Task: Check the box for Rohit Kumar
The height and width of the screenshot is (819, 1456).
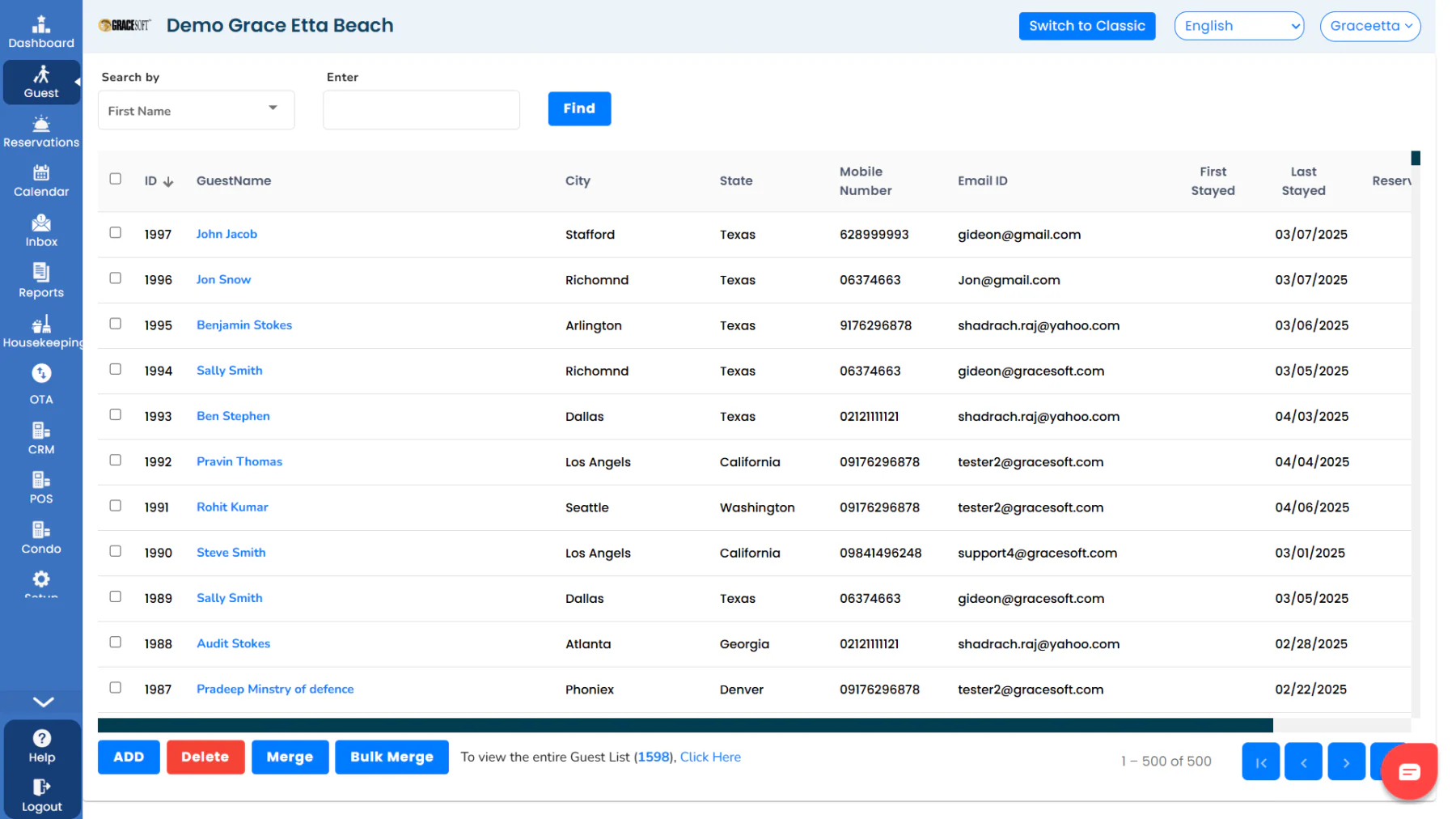Action: click(x=116, y=506)
